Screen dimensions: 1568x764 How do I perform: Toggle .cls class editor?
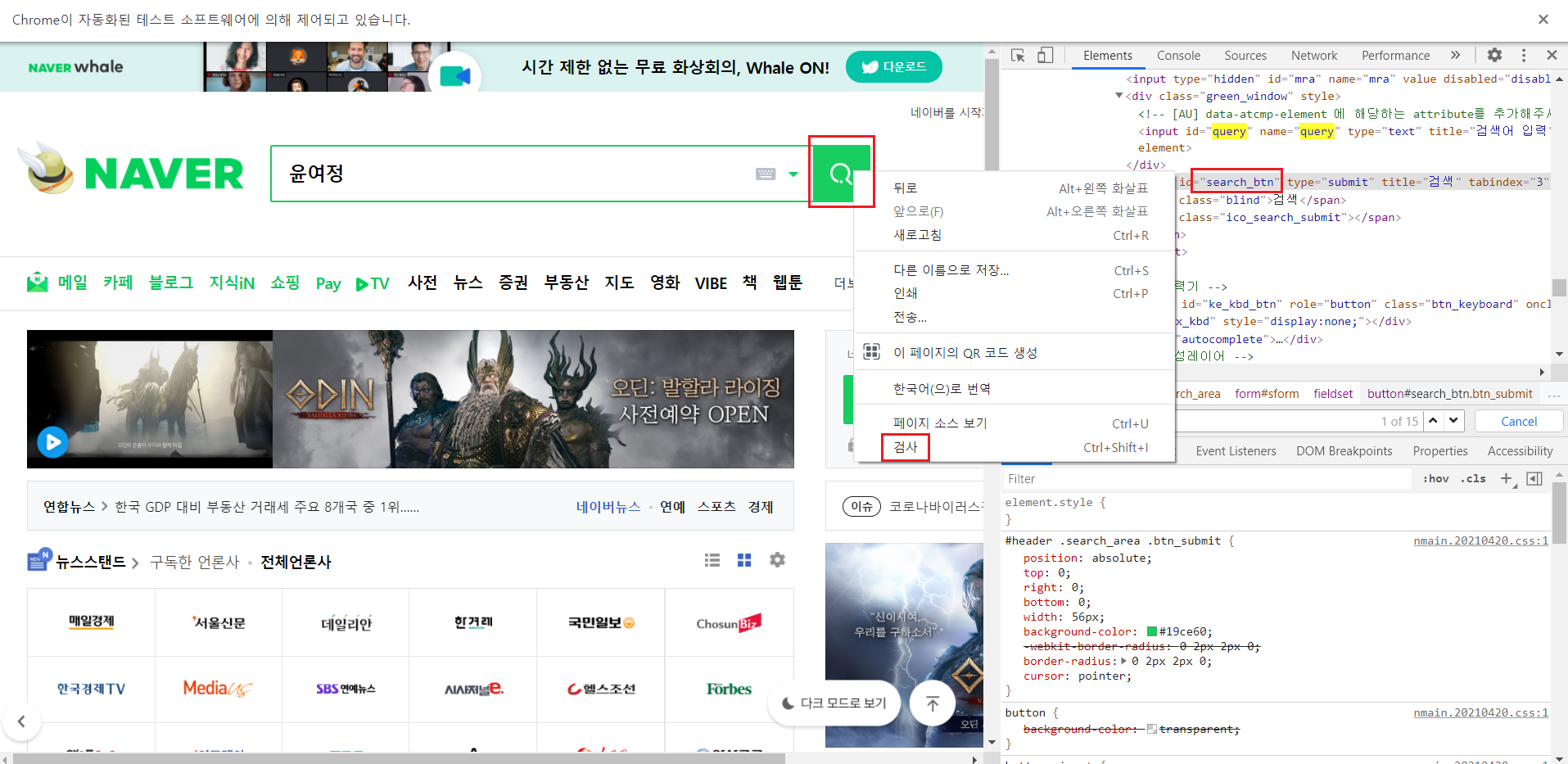(1473, 479)
